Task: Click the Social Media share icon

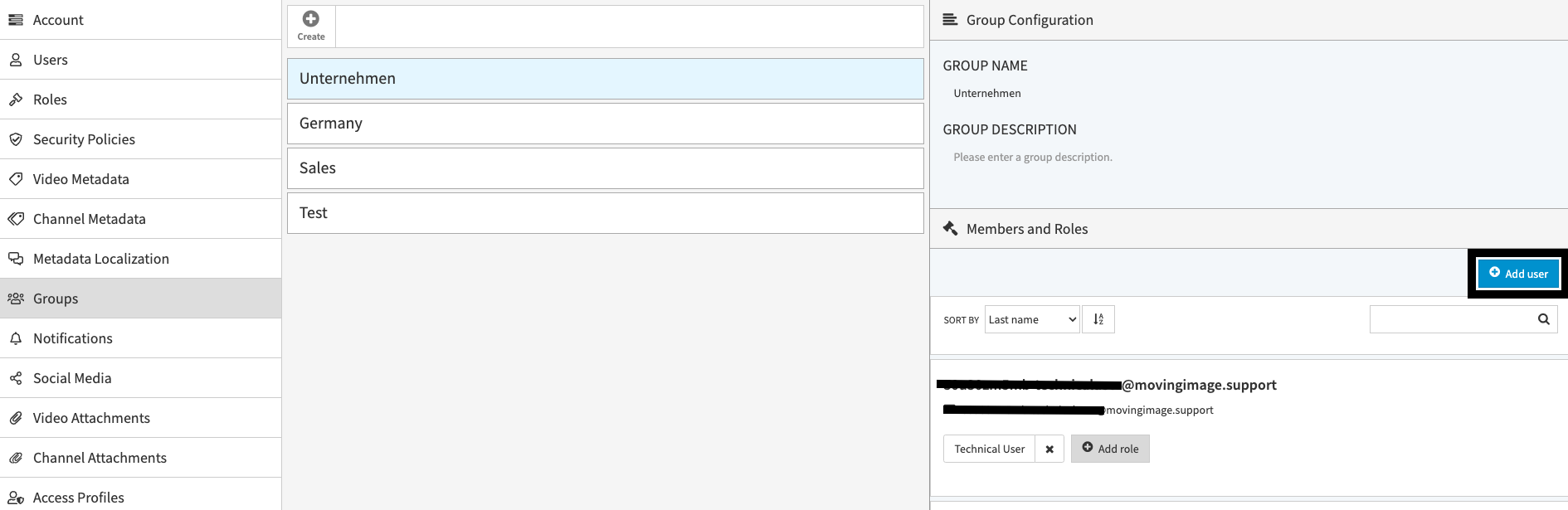Action: (16, 378)
